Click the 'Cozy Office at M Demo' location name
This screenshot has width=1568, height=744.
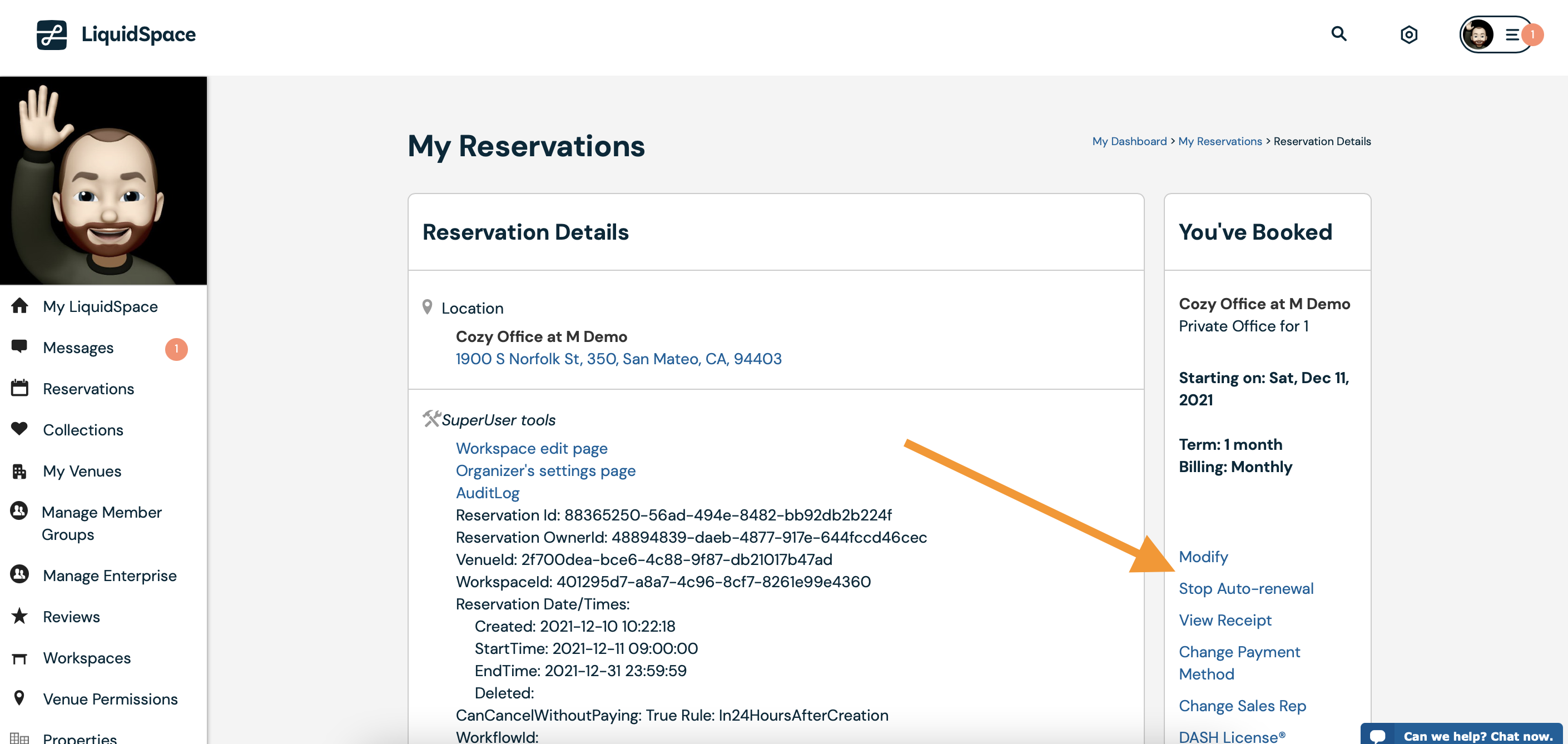[x=542, y=338]
